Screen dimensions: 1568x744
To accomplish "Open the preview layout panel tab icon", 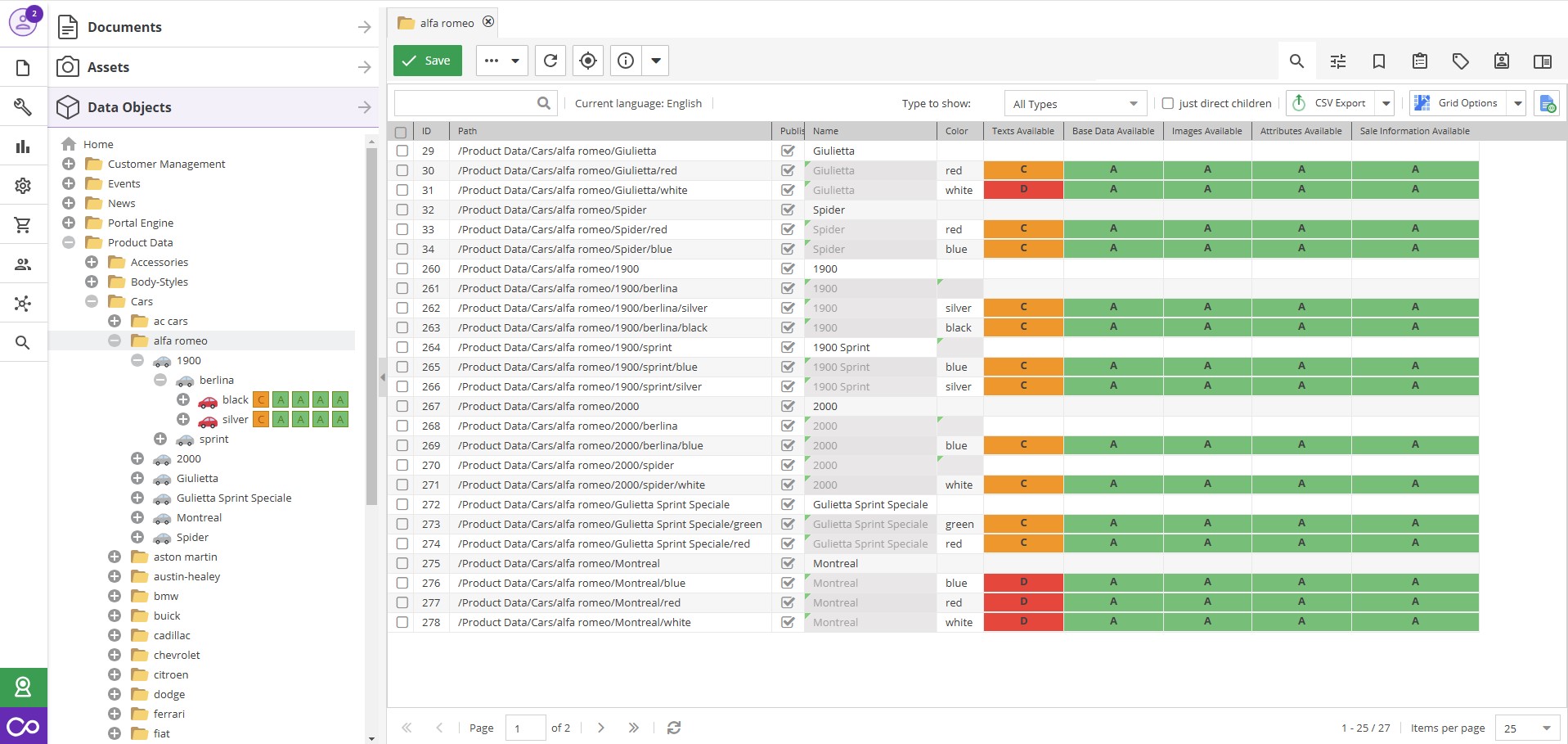I will 1543,61.
